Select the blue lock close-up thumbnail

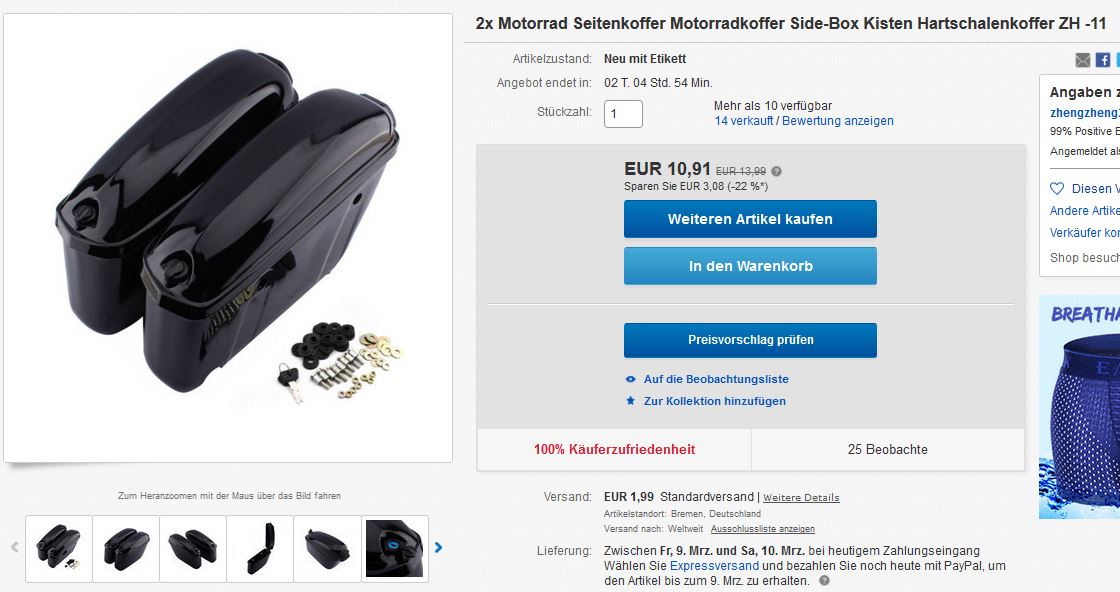click(x=395, y=548)
